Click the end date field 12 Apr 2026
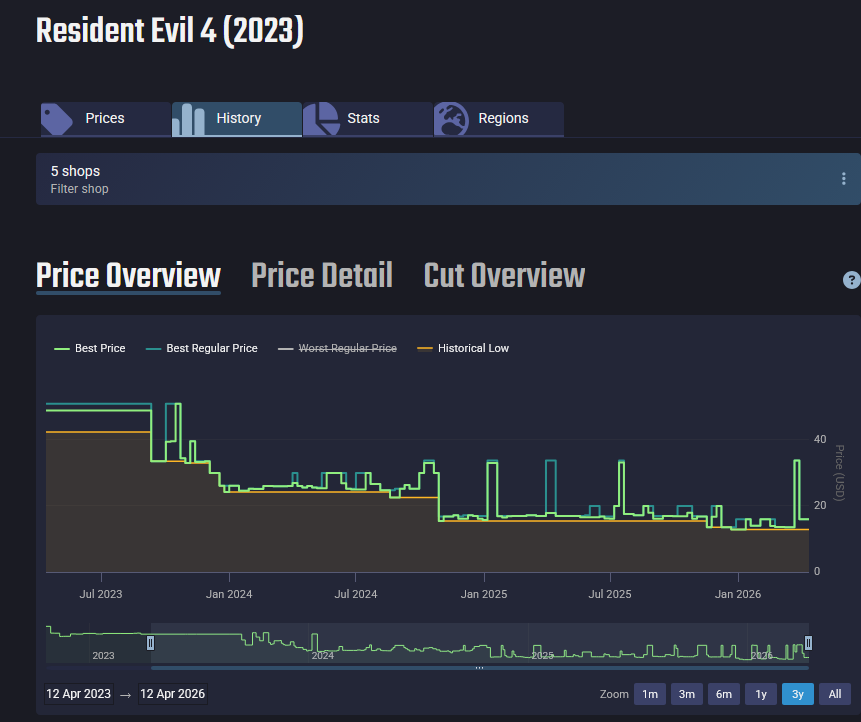This screenshot has height=722, width=861. click(173, 694)
